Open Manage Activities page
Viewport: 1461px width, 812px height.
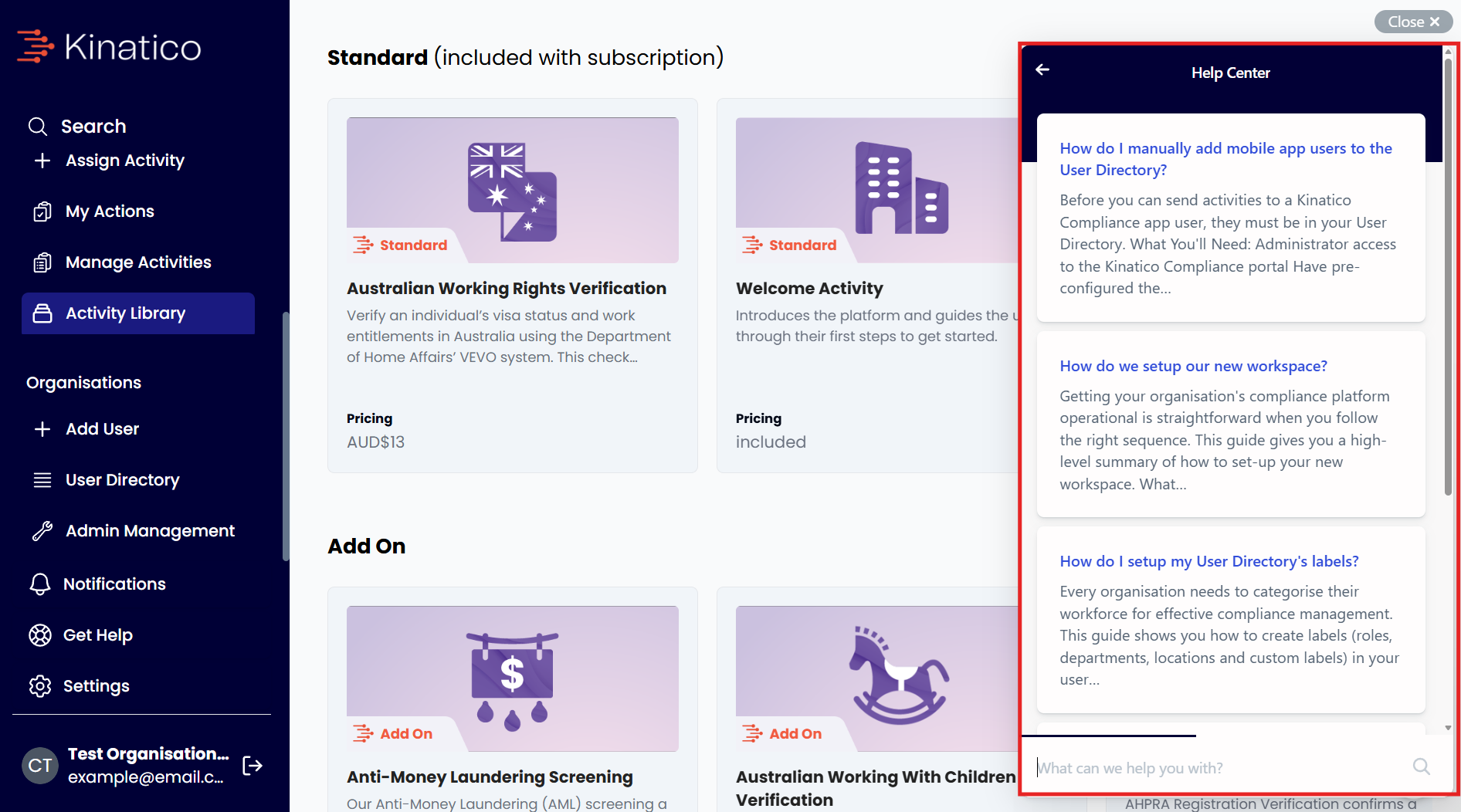(138, 262)
